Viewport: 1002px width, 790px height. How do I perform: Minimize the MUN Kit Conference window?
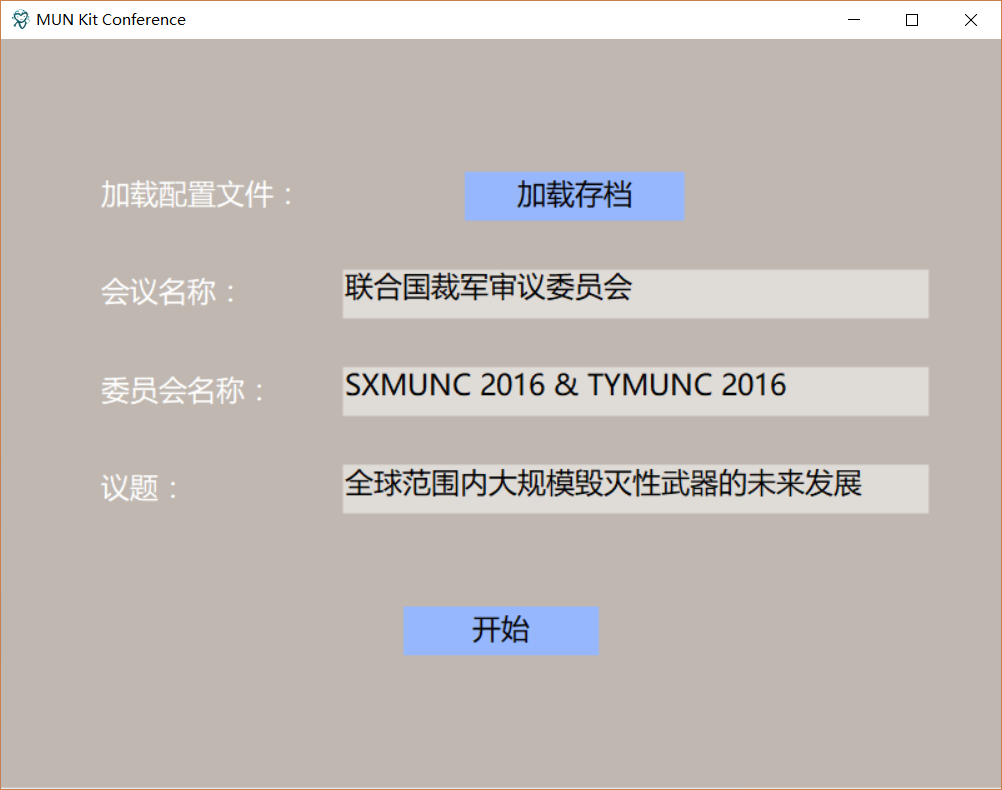pyautogui.click(x=853, y=20)
